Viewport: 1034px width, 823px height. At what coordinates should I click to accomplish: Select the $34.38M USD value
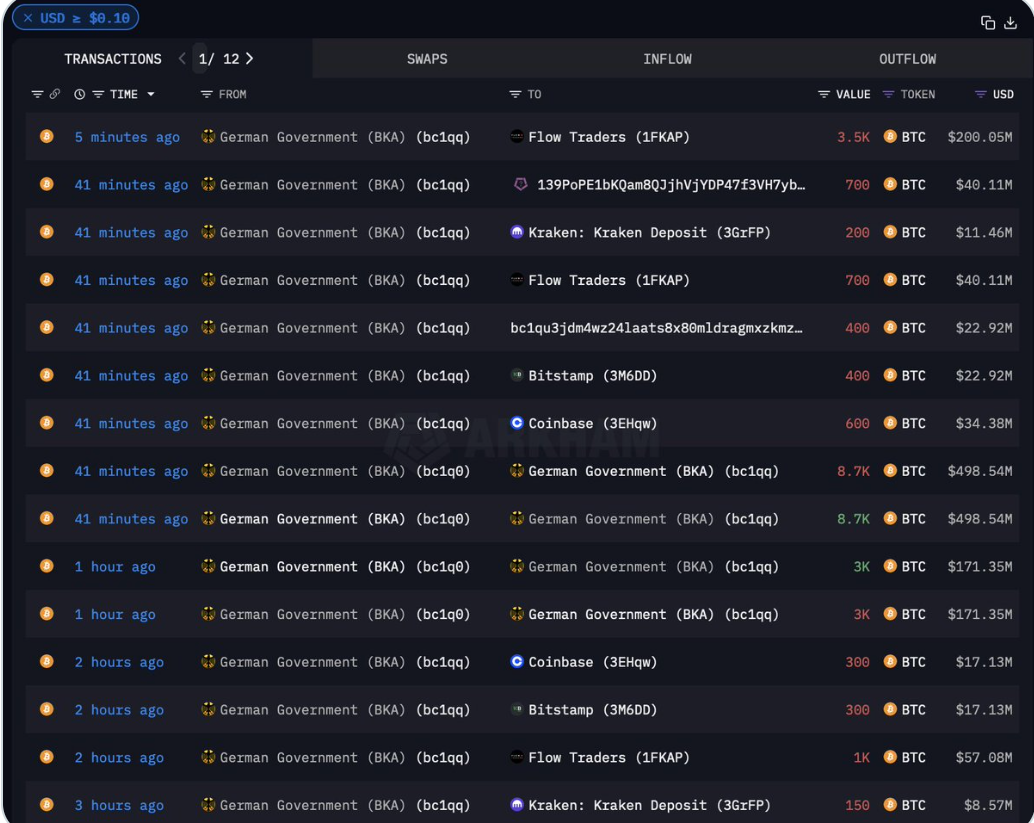[984, 423]
